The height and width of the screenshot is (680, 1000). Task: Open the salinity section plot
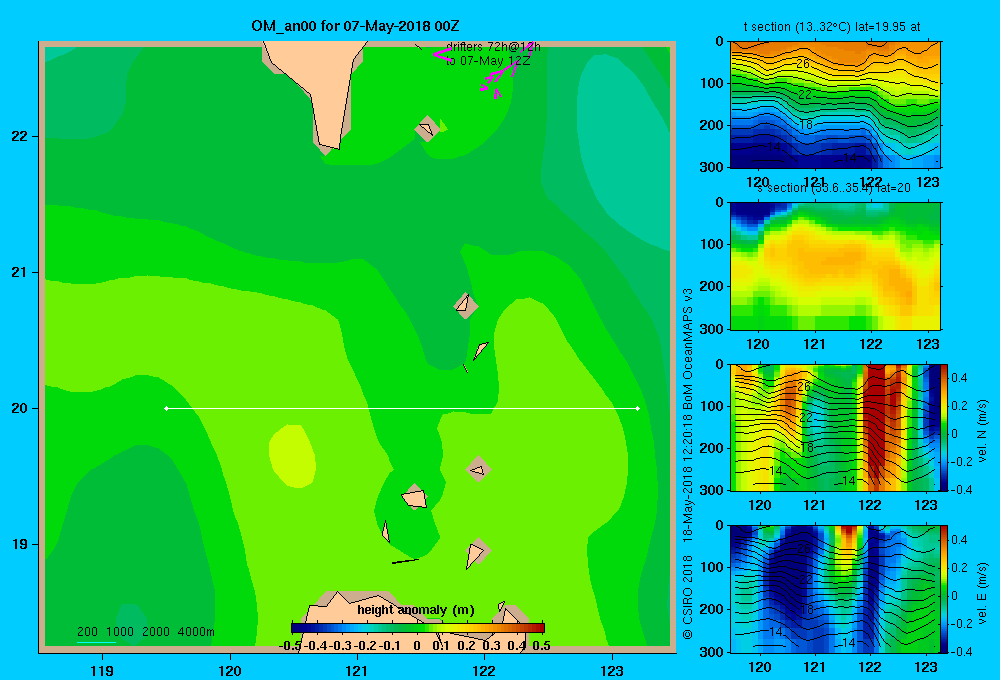point(835,266)
